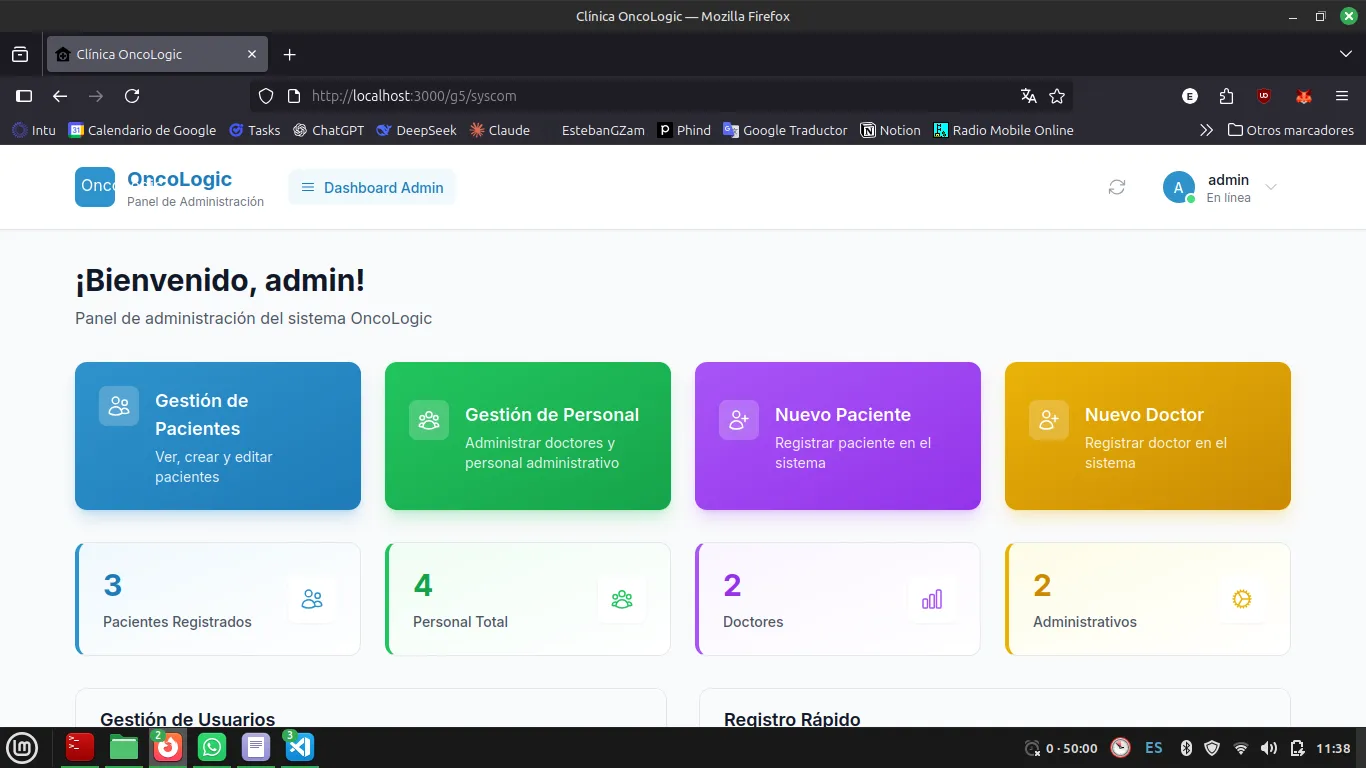Viewport: 1366px width, 768px height.
Task: Click the Doctores bar-chart icon
Action: pyautogui.click(x=932, y=599)
